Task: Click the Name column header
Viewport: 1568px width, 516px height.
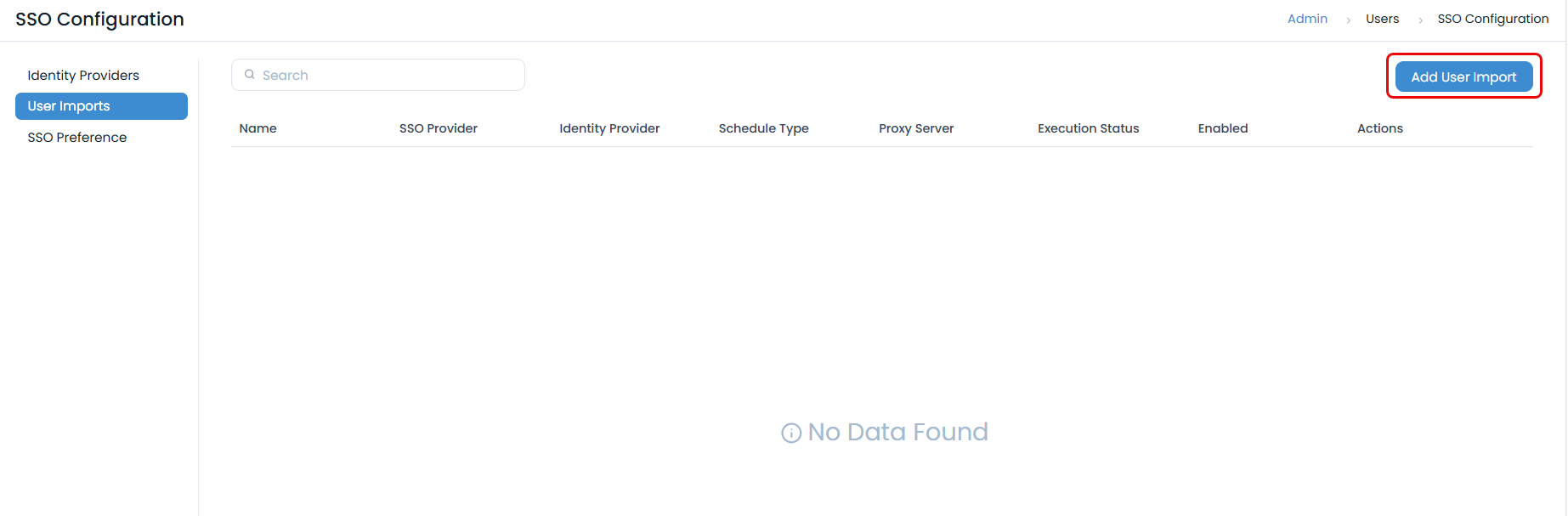Action: [258, 128]
